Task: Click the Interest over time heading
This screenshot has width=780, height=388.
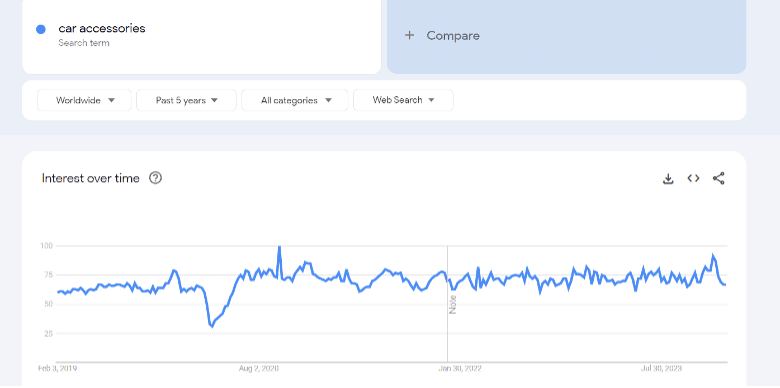Action: [91, 178]
